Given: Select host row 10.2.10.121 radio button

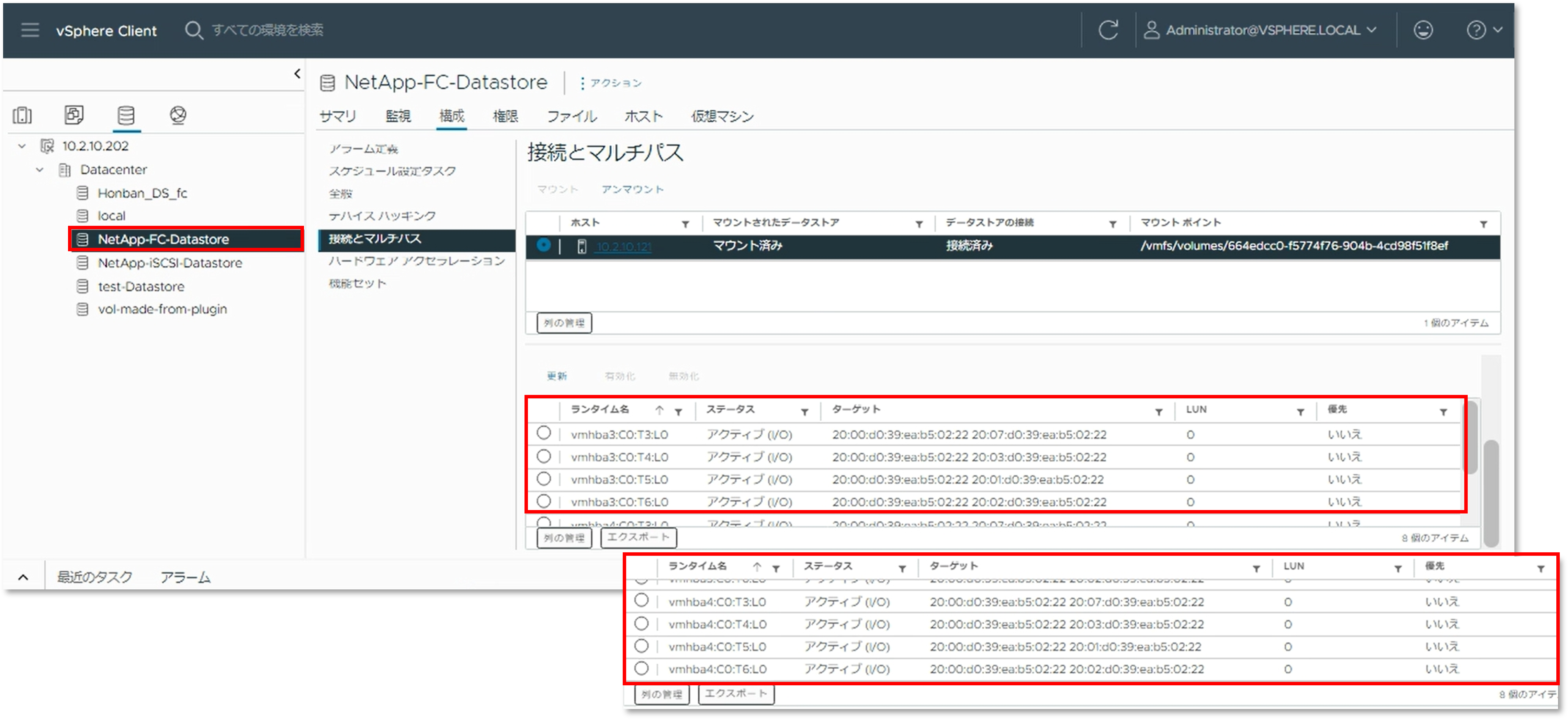Looking at the screenshot, I should [544, 245].
